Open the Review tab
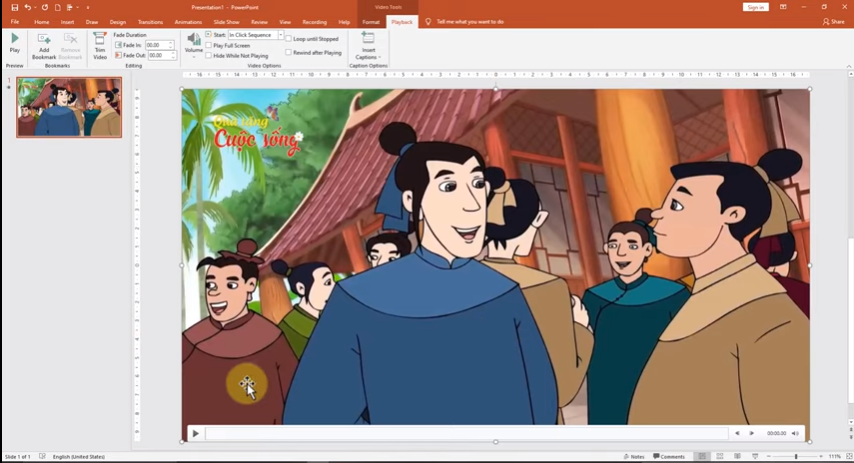854x463 pixels. click(259, 22)
